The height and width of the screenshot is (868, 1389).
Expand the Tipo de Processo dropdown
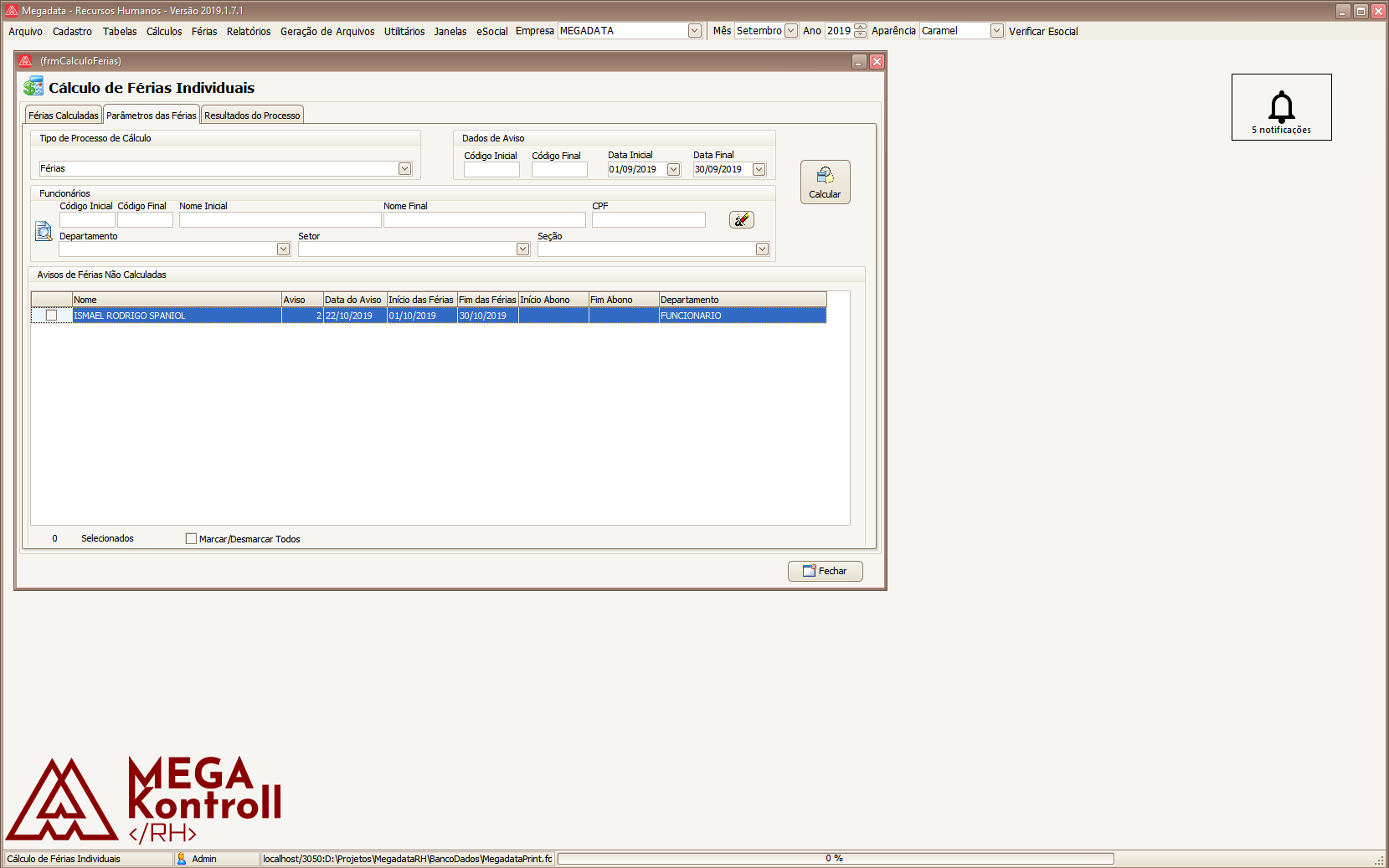(404, 169)
